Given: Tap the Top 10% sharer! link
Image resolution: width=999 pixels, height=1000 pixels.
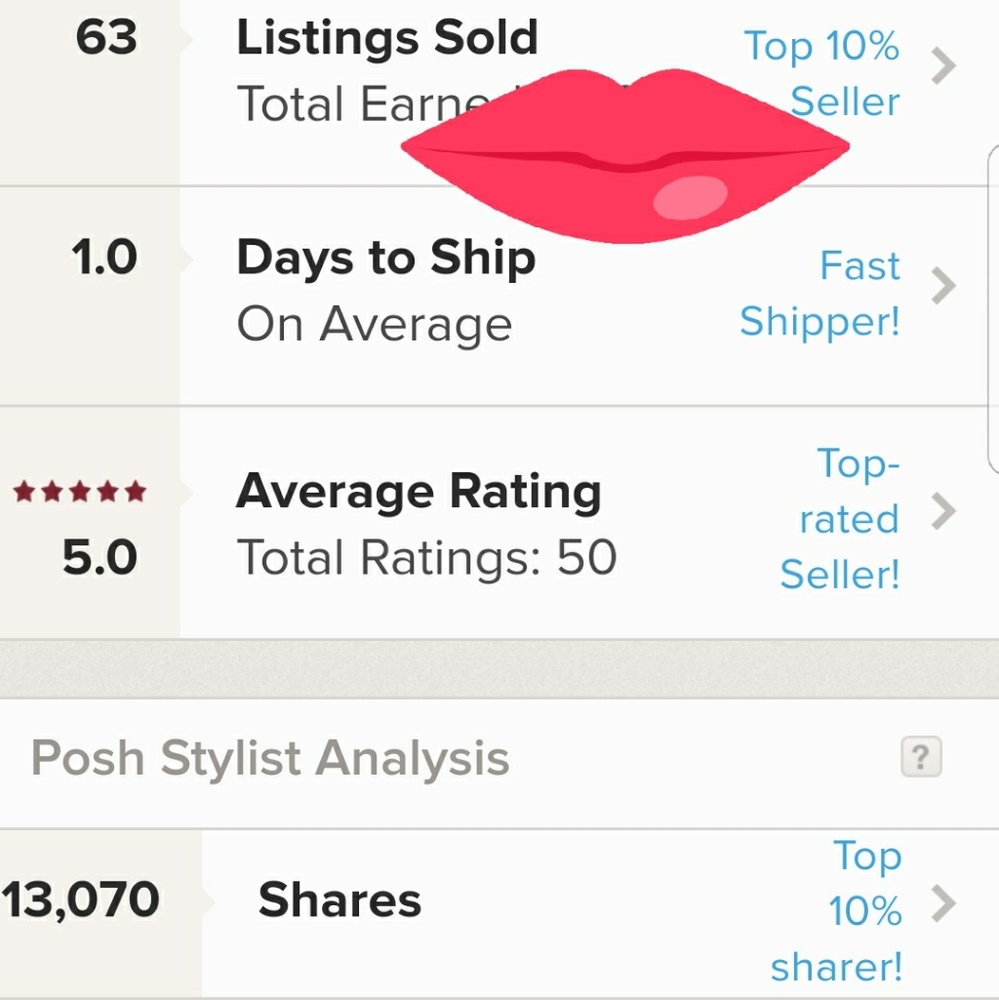Looking at the screenshot, I should [x=840, y=910].
